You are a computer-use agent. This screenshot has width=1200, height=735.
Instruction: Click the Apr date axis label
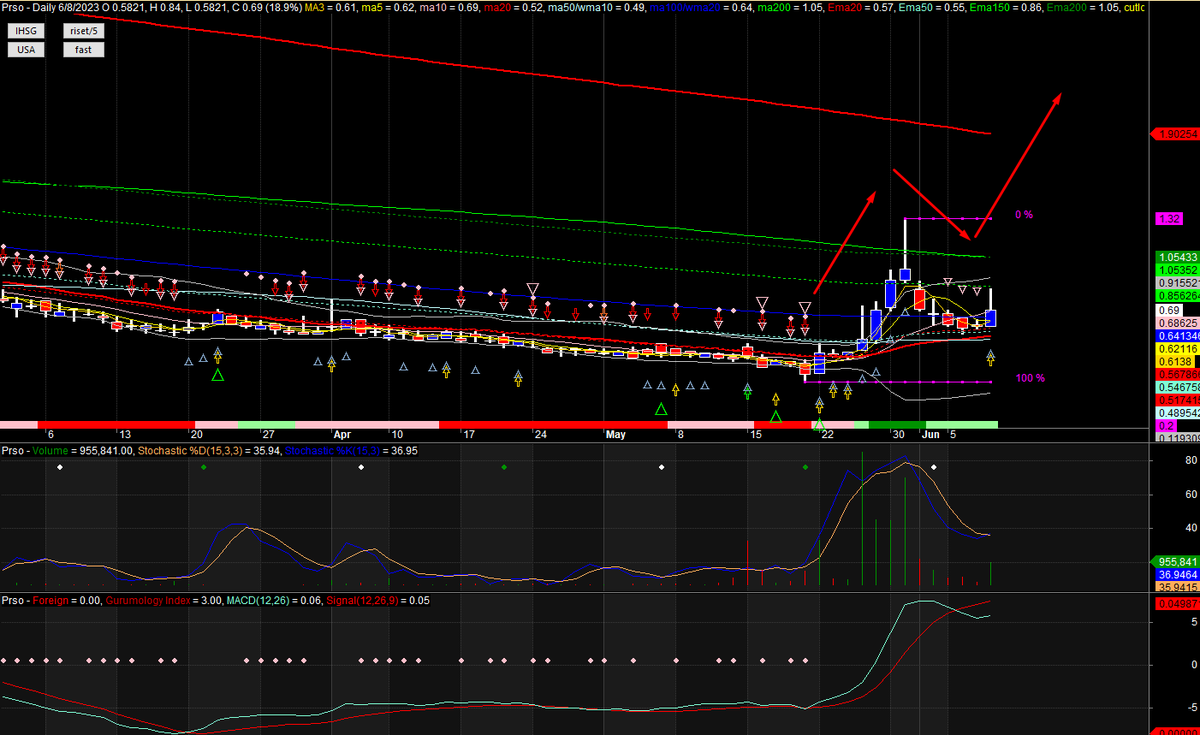pyautogui.click(x=342, y=435)
